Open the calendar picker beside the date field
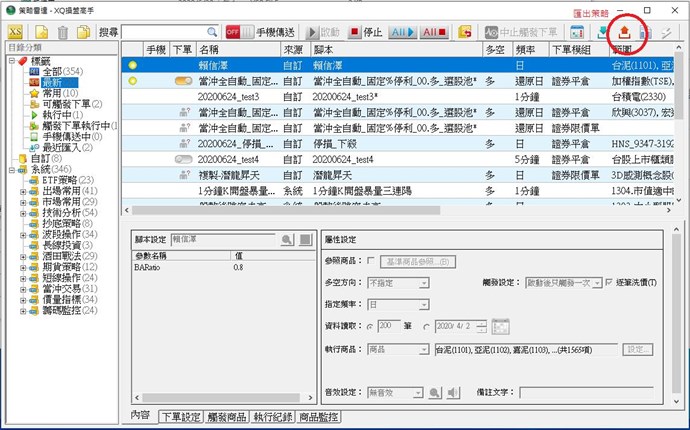 pyautogui.click(x=501, y=327)
